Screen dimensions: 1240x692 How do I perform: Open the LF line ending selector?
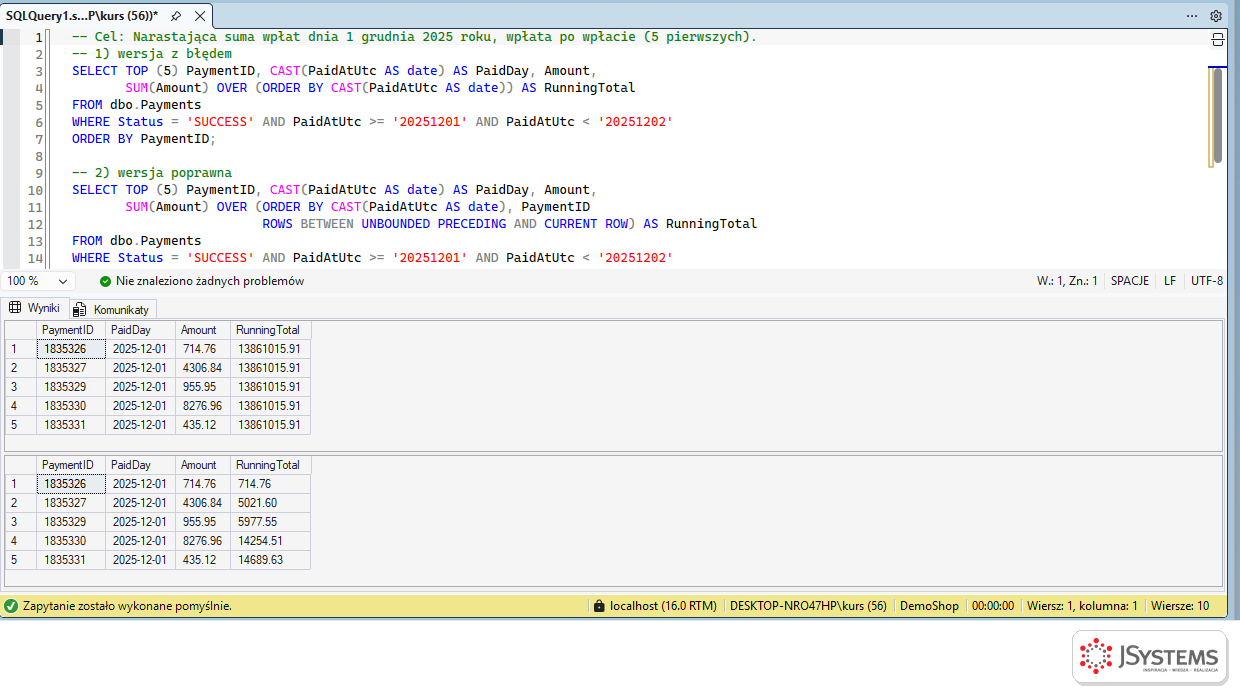pyautogui.click(x=1169, y=281)
